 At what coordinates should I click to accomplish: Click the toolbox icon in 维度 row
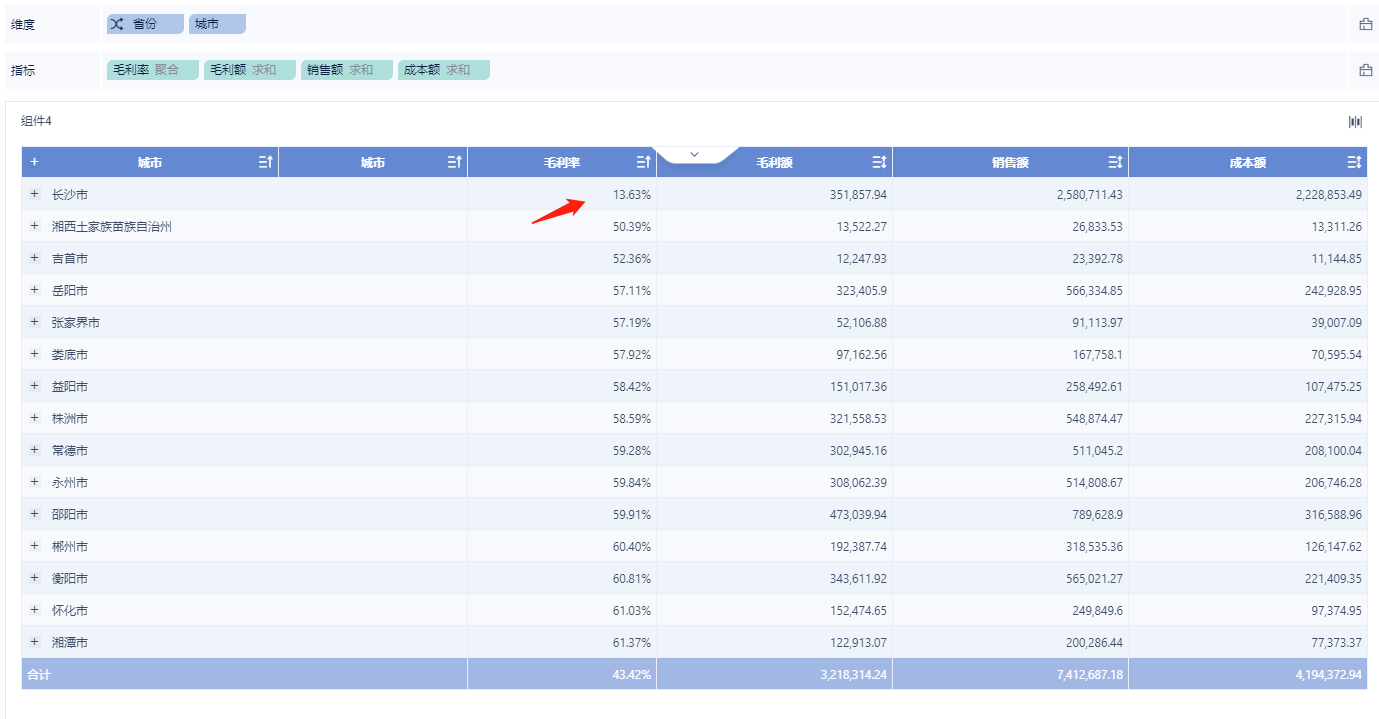point(1365,24)
